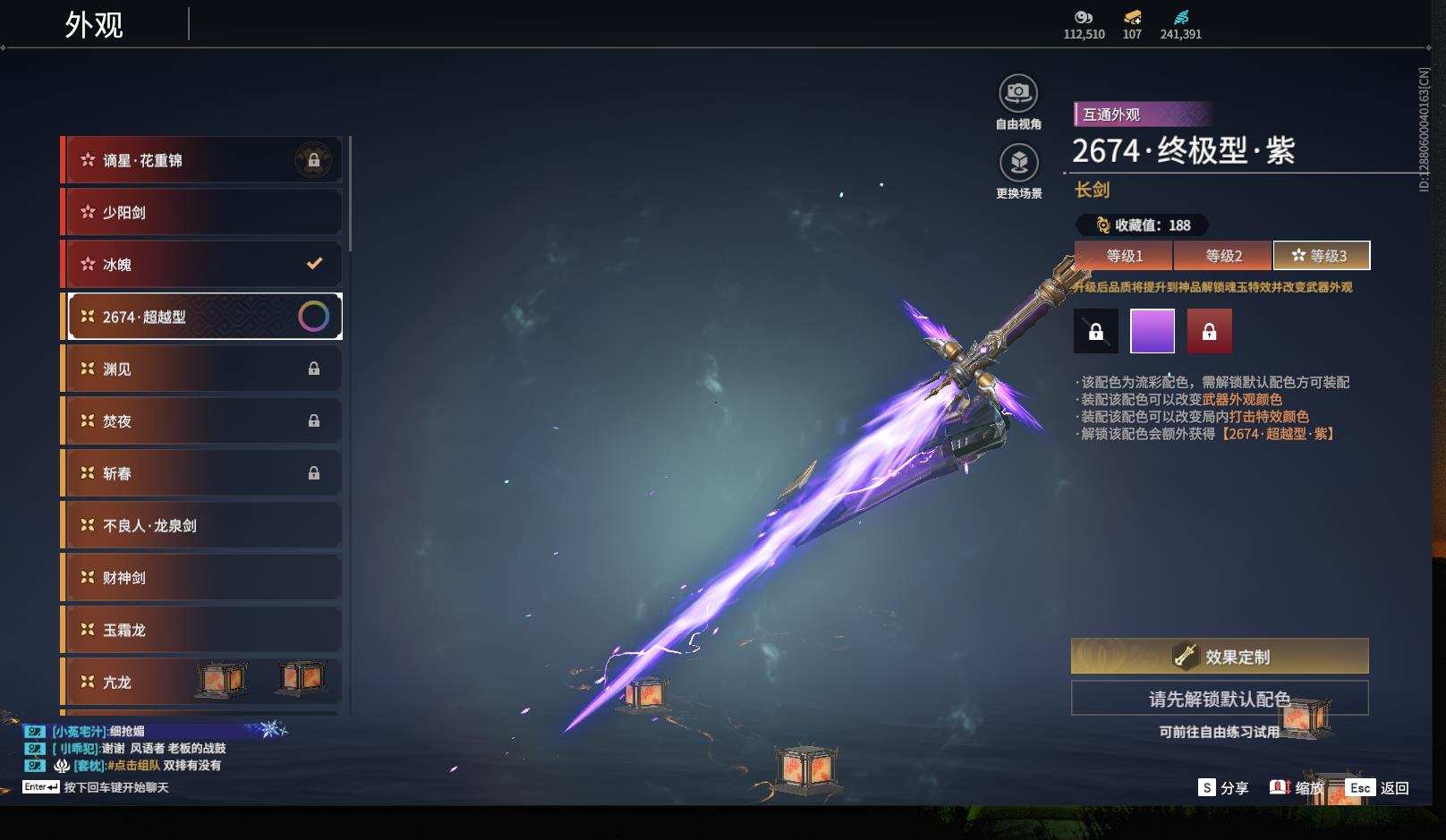
Task: Select the locked red color swatch
Action: [1209, 331]
